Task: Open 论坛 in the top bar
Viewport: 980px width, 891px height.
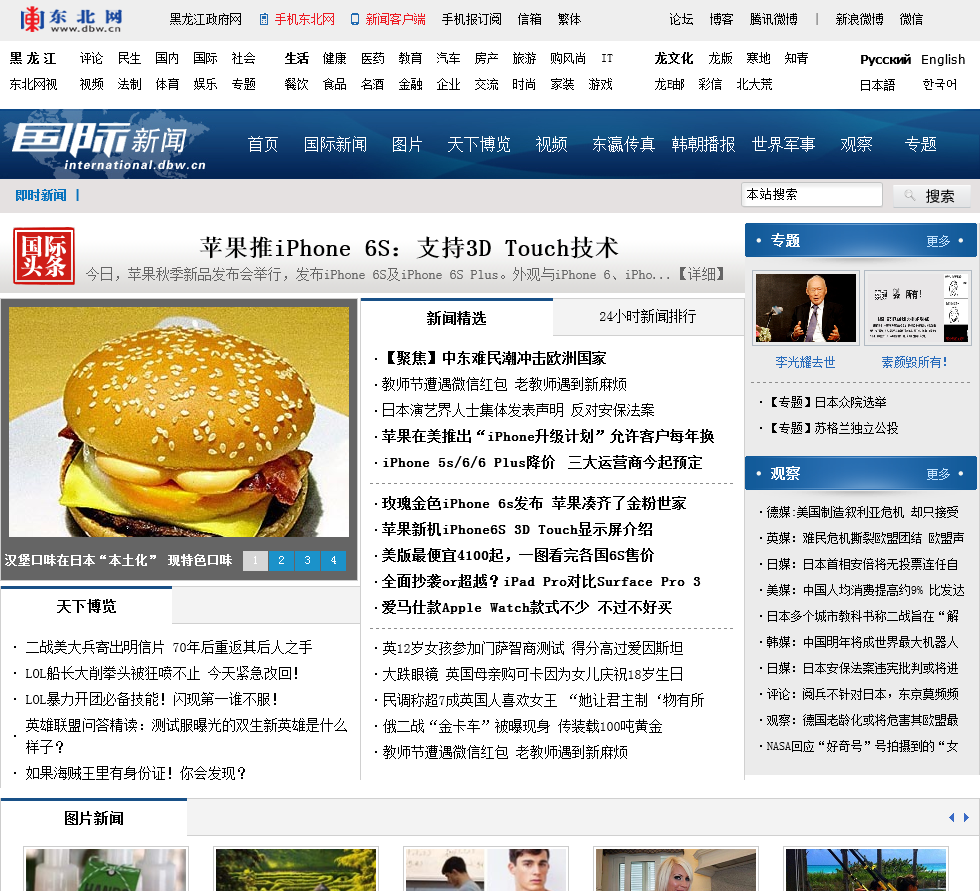Action: point(681,19)
